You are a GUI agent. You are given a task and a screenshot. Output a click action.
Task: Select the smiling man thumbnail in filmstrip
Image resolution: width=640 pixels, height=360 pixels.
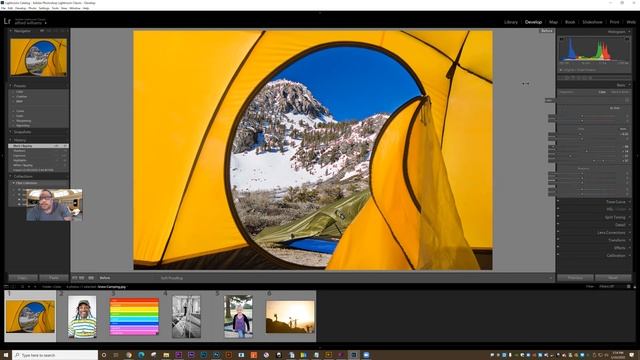click(x=82, y=317)
